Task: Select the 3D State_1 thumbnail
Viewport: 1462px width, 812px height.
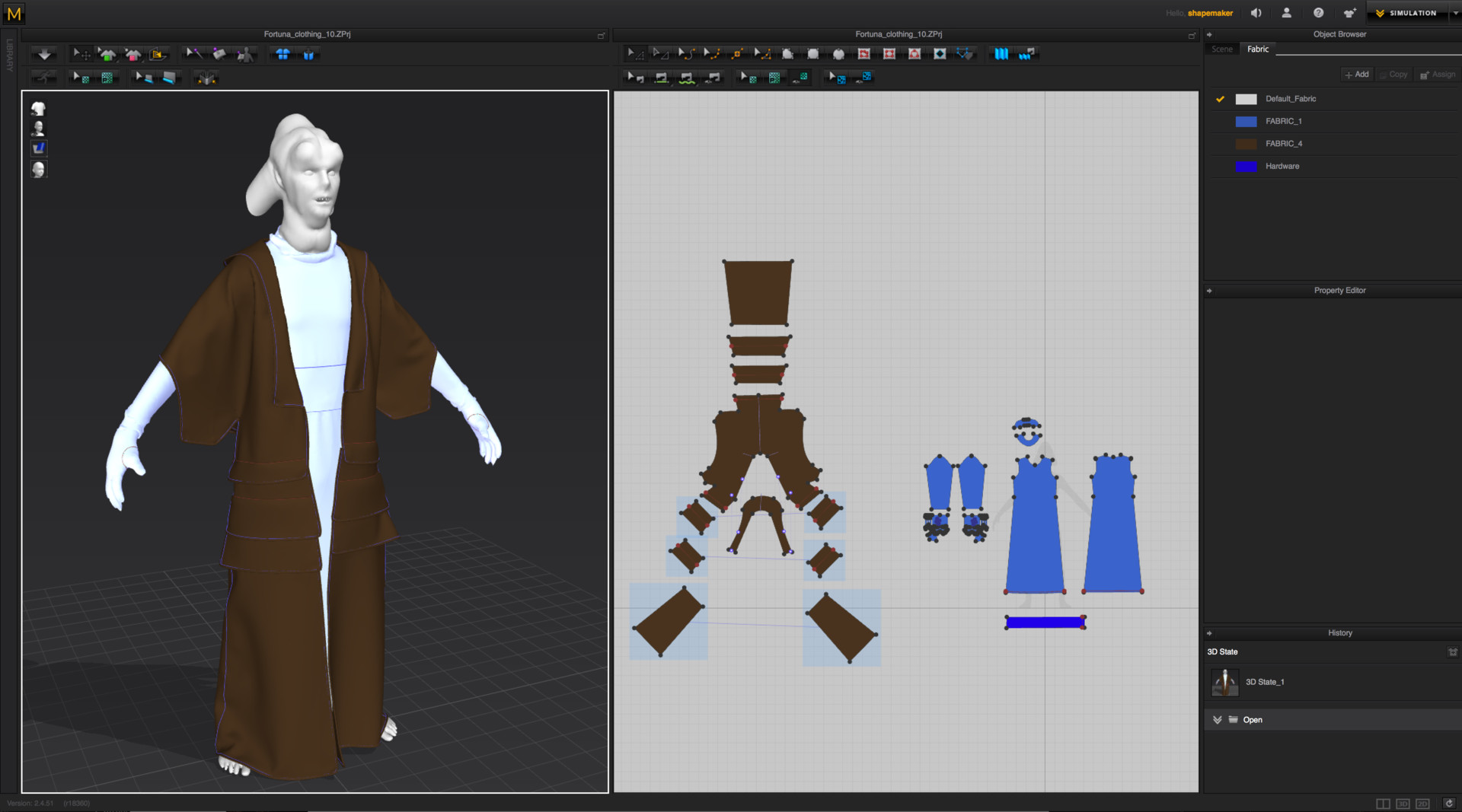Action: point(1224,683)
